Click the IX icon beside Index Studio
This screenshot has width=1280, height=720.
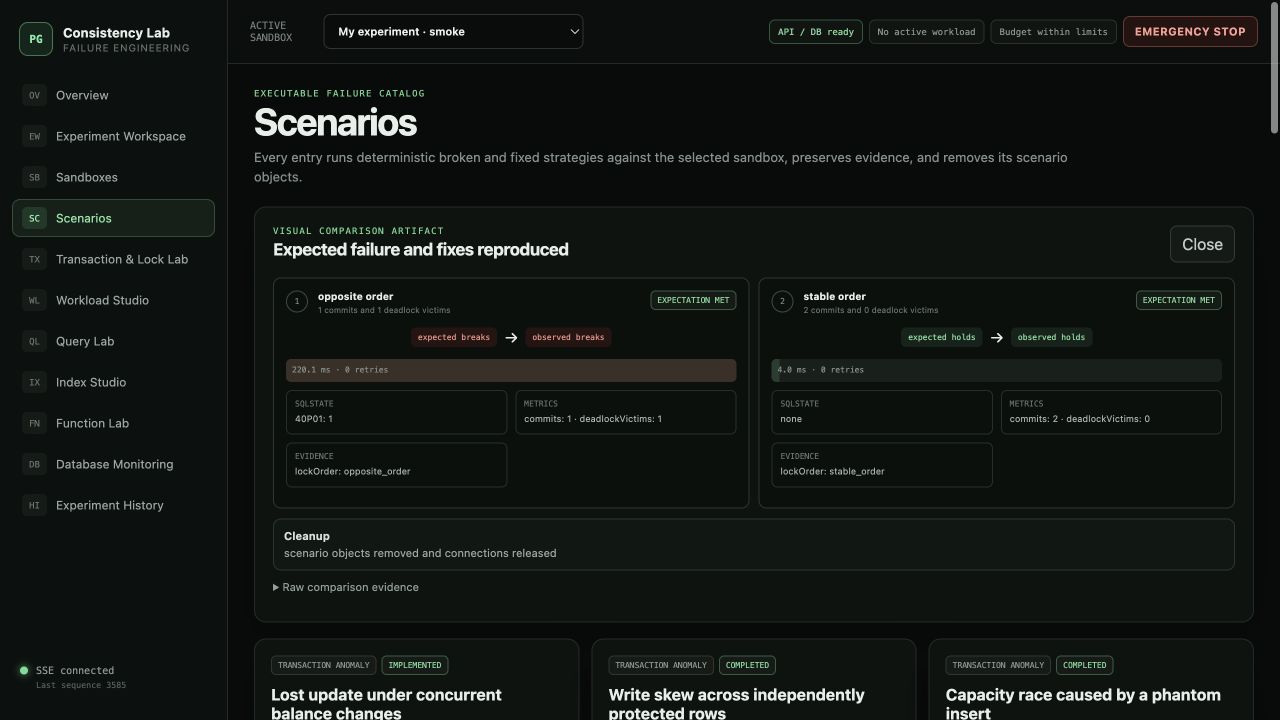(34, 382)
